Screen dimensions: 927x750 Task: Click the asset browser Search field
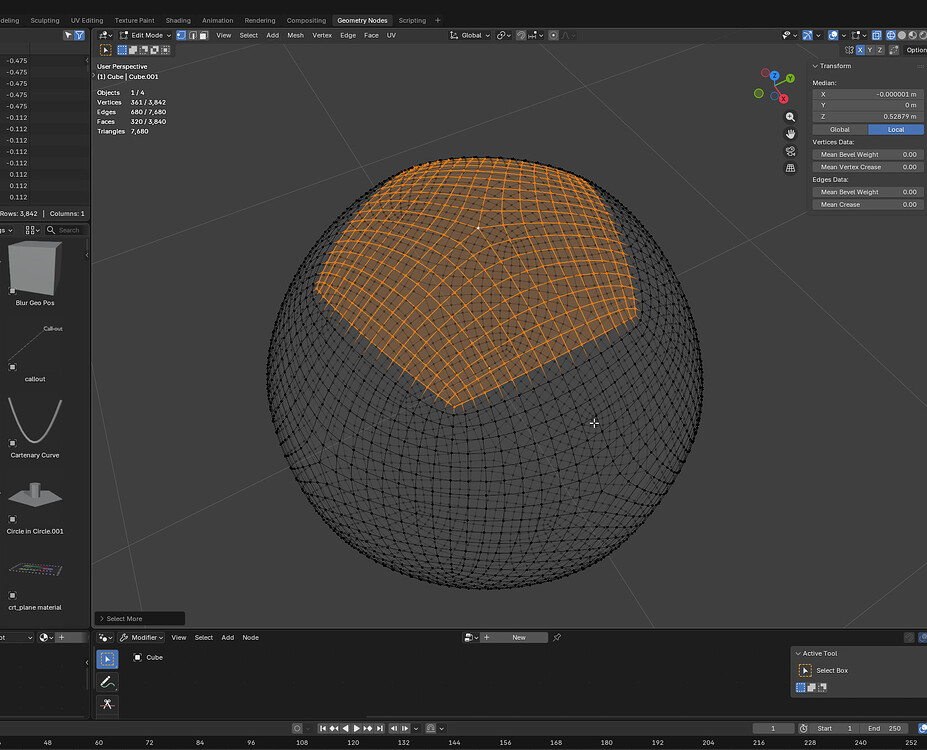pos(66,230)
